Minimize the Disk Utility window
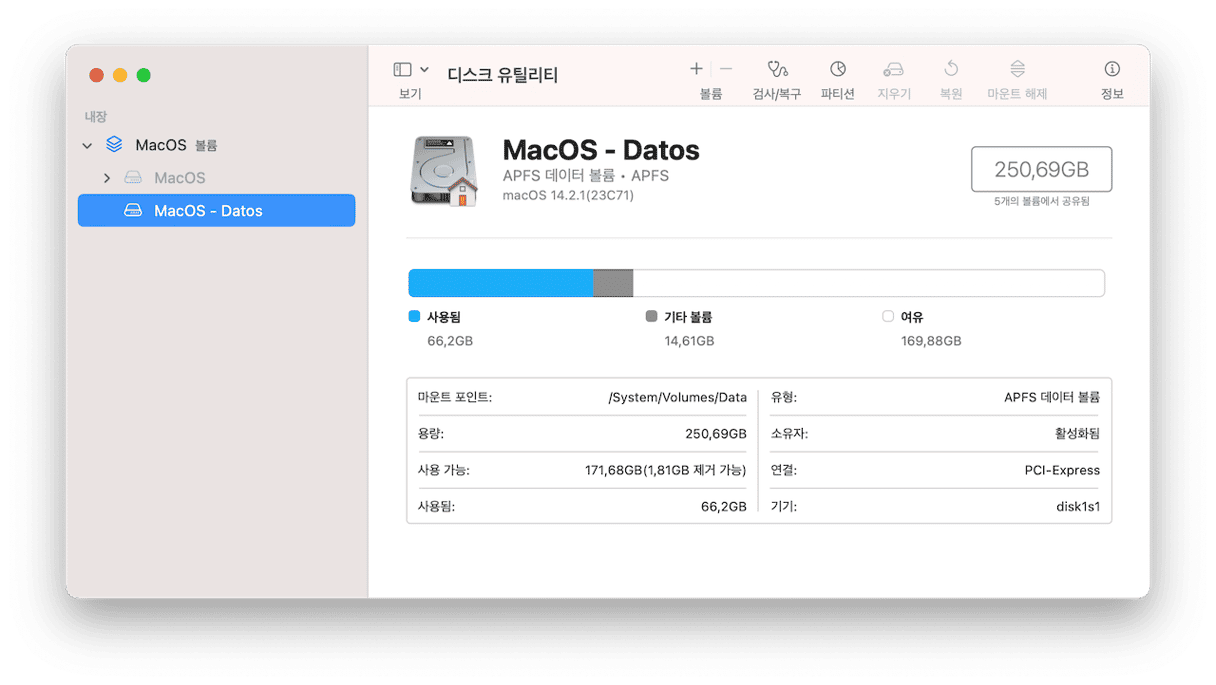 [x=120, y=75]
